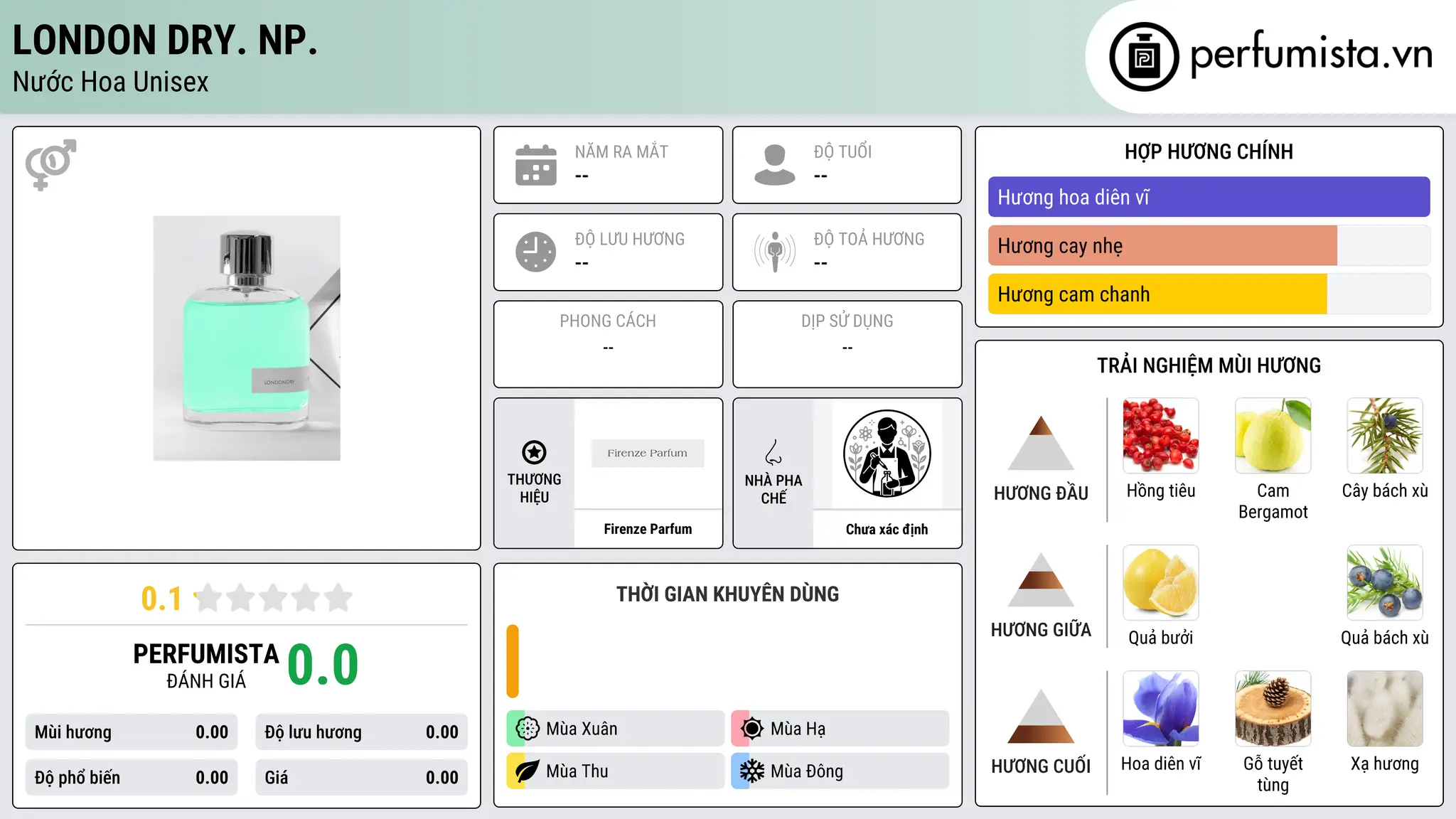Image resolution: width=1456 pixels, height=819 pixels.
Task: Click the PHONG CÁCH label
Action: pos(608,321)
